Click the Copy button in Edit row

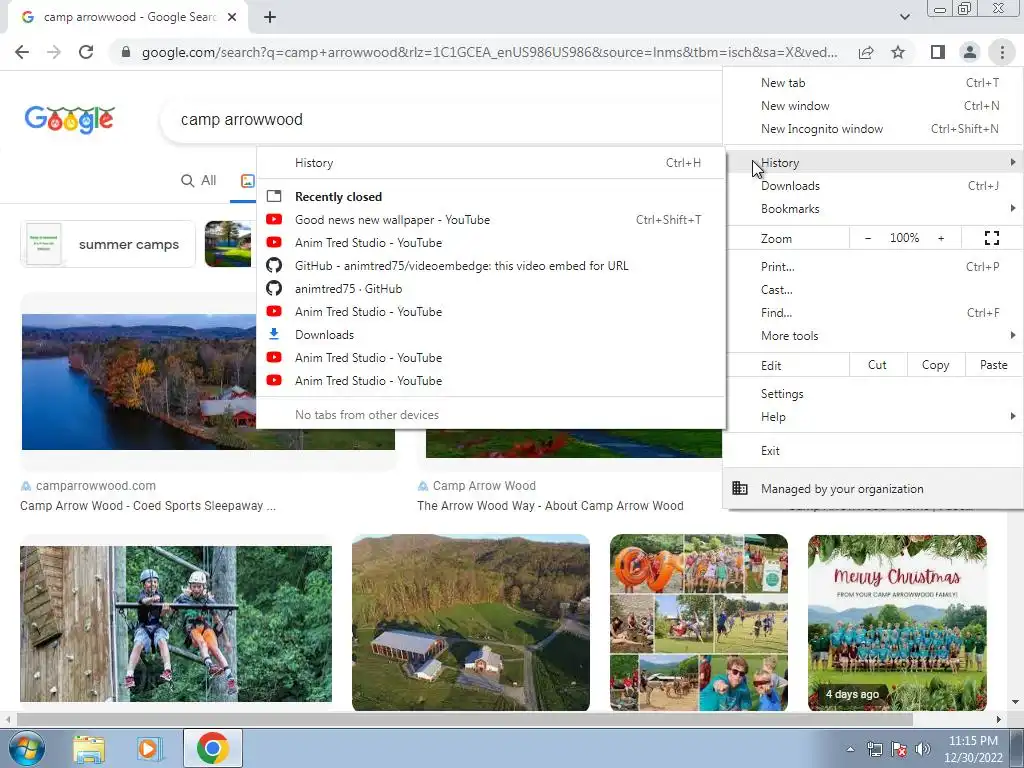pyautogui.click(x=935, y=365)
